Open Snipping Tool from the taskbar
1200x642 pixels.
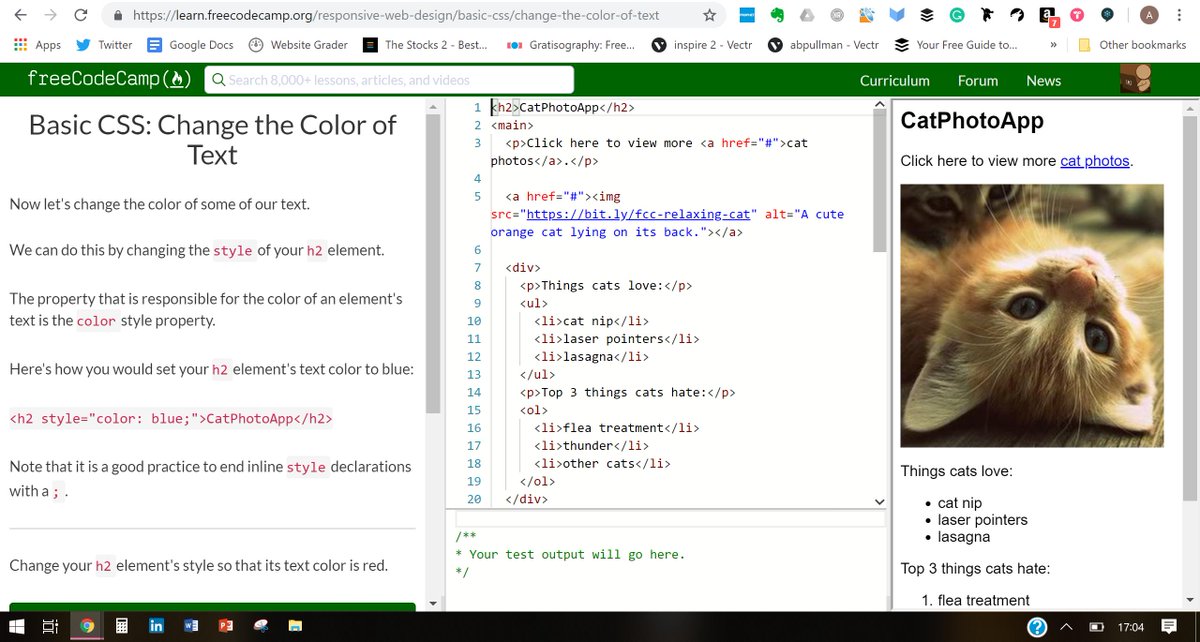click(x=261, y=627)
